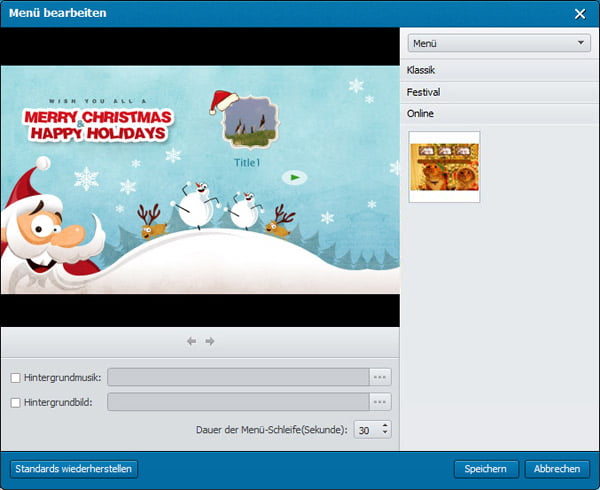This screenshot has width=600, height=490.
Task: Browse for a Hintergrundbild file
Action: coord(380,401)
